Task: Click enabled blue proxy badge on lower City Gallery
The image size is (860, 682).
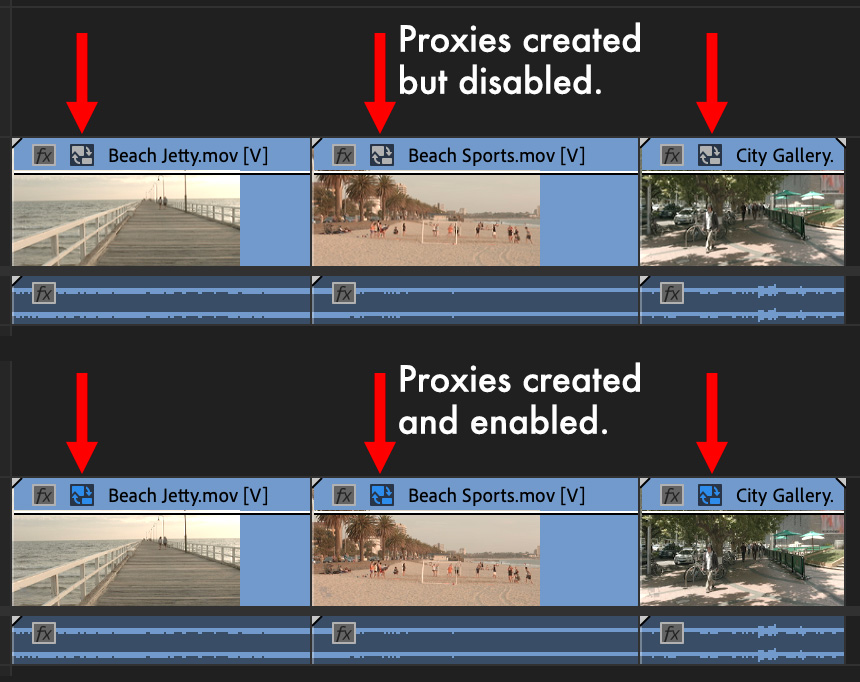Action: tap(710, 495)
